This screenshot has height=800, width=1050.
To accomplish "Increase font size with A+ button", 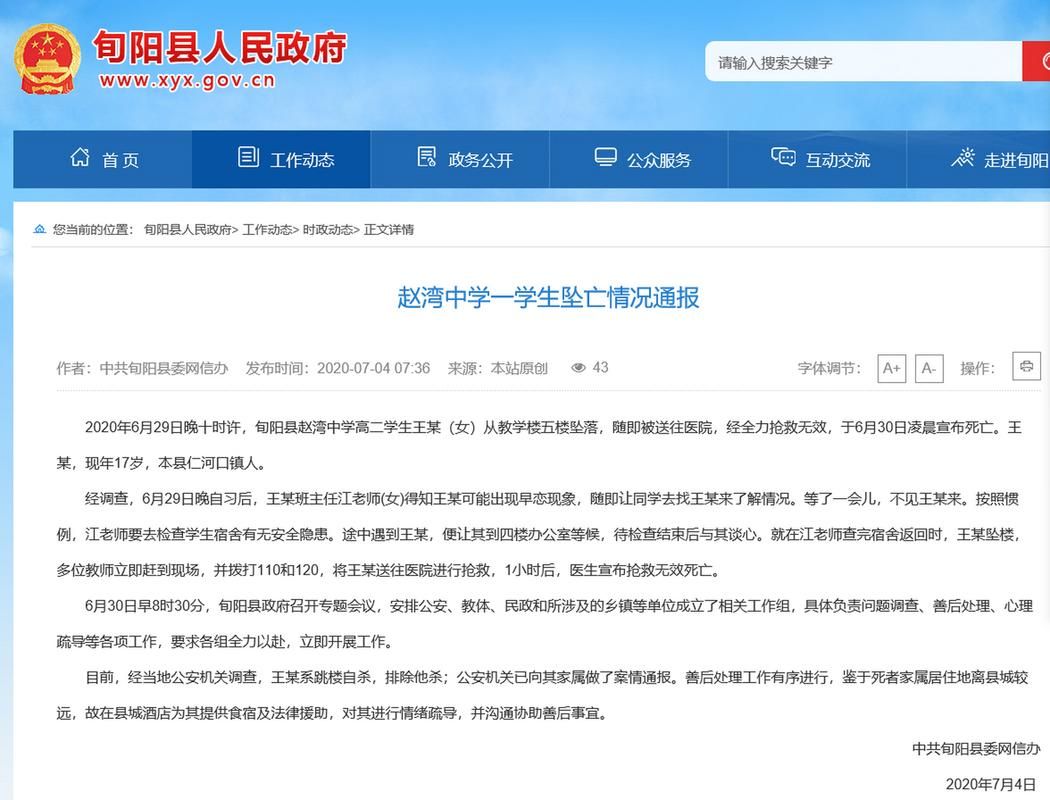I will point(892,368).
